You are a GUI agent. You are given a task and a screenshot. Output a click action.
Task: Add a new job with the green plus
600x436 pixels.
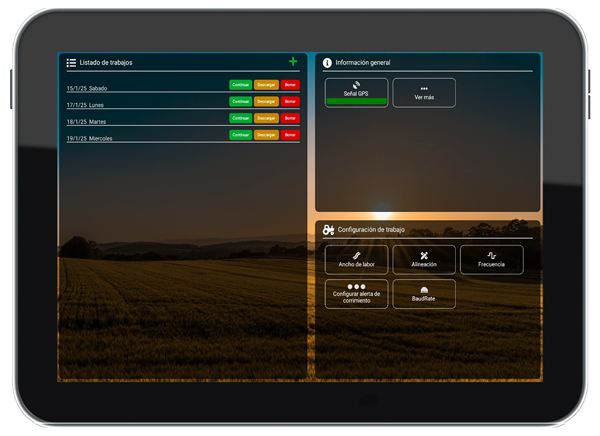293,62
